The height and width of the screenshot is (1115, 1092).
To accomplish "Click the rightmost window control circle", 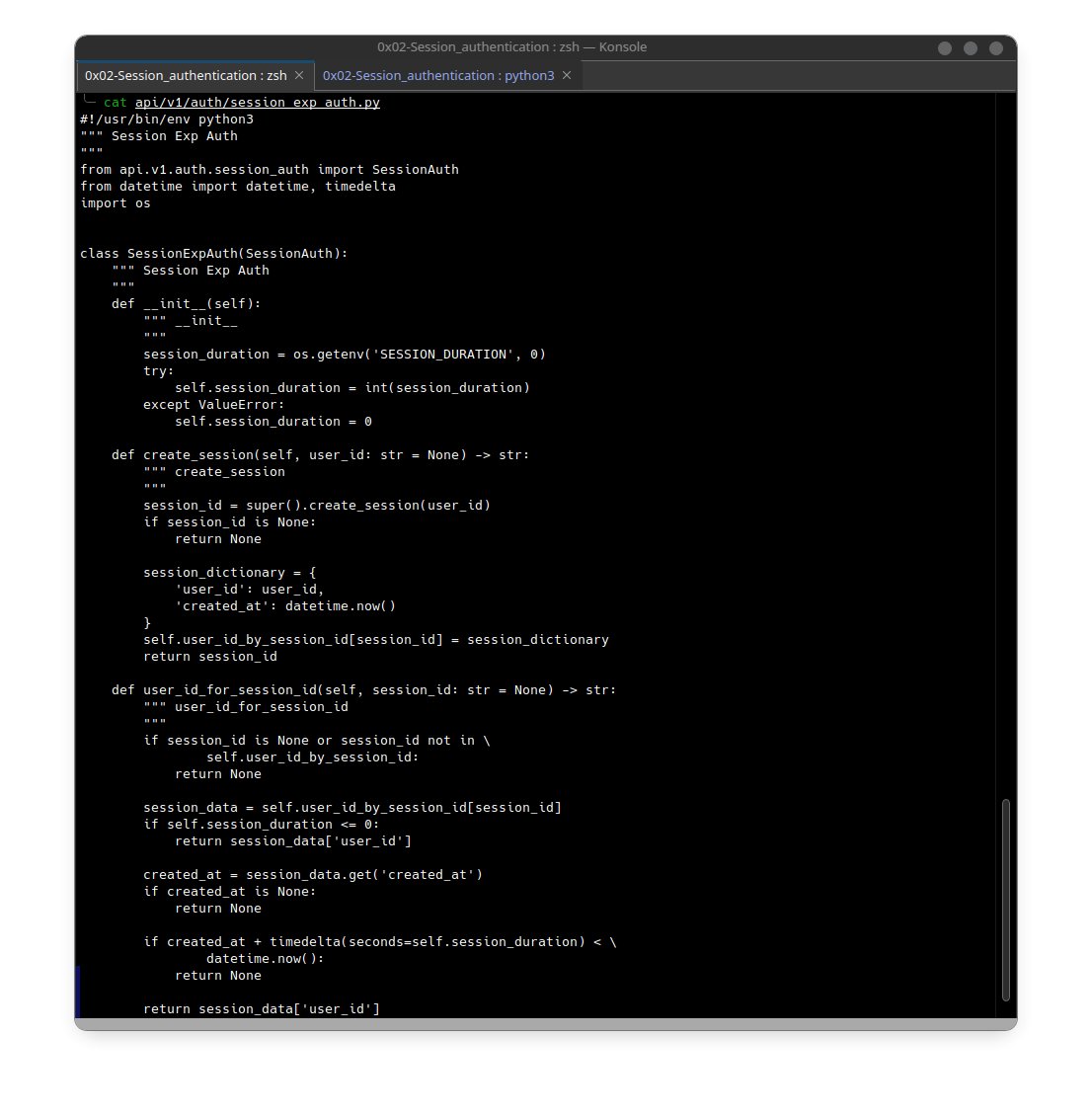I will click(996, 47).
